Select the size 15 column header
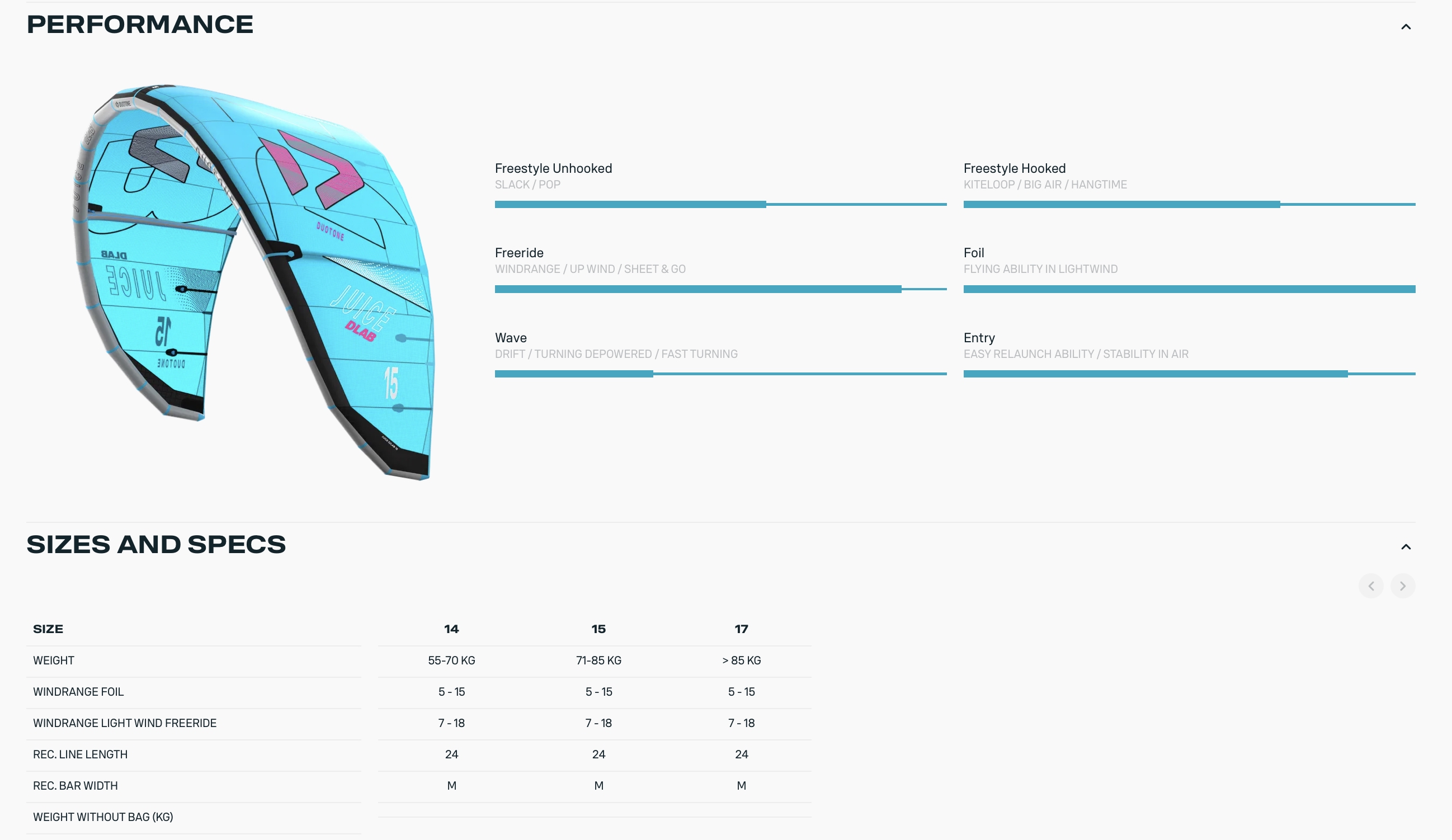This screenshot has width=1452, height=840. (598, 629)
